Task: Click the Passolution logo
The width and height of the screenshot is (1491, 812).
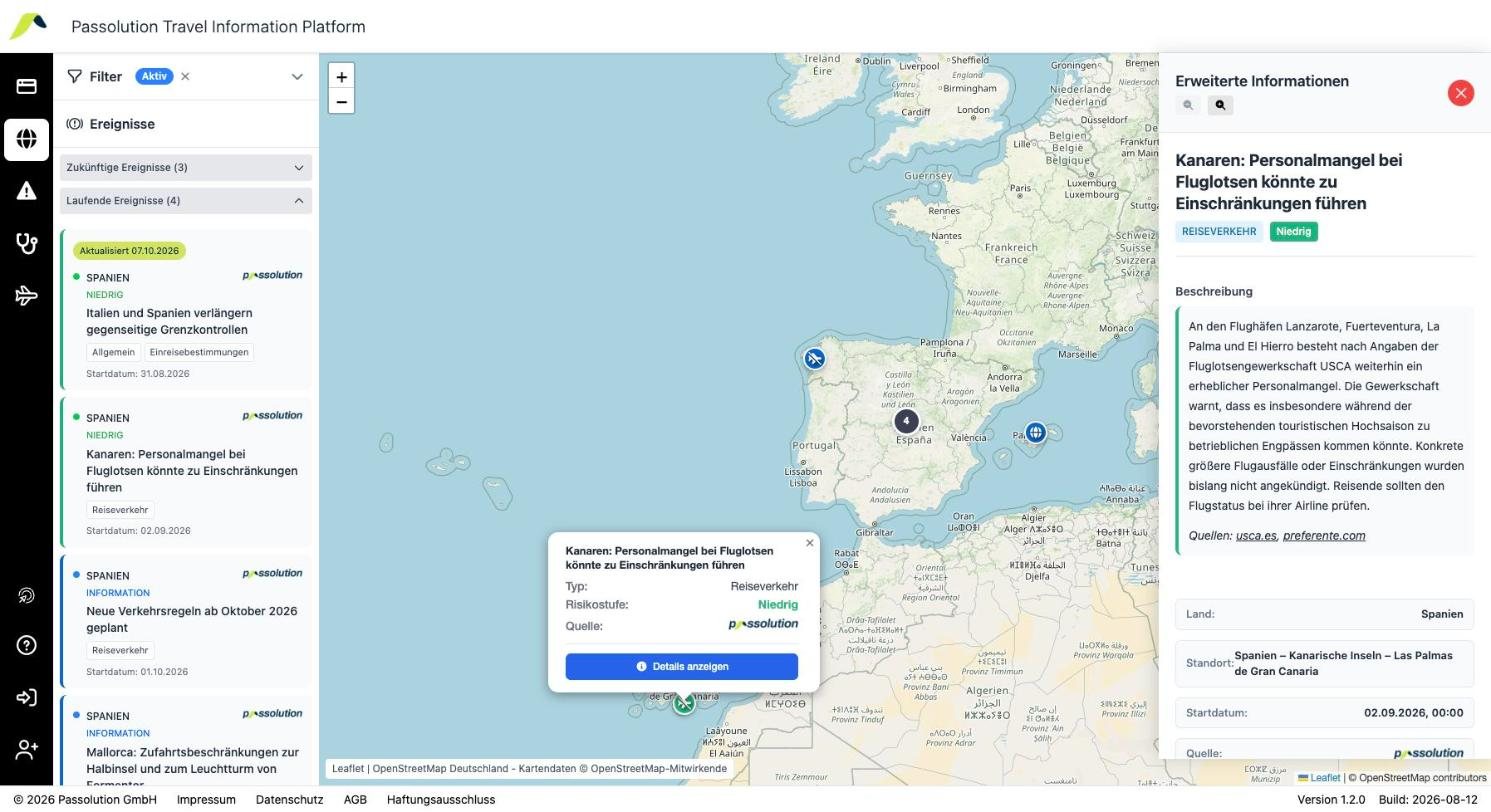Action: pos(28,26)
